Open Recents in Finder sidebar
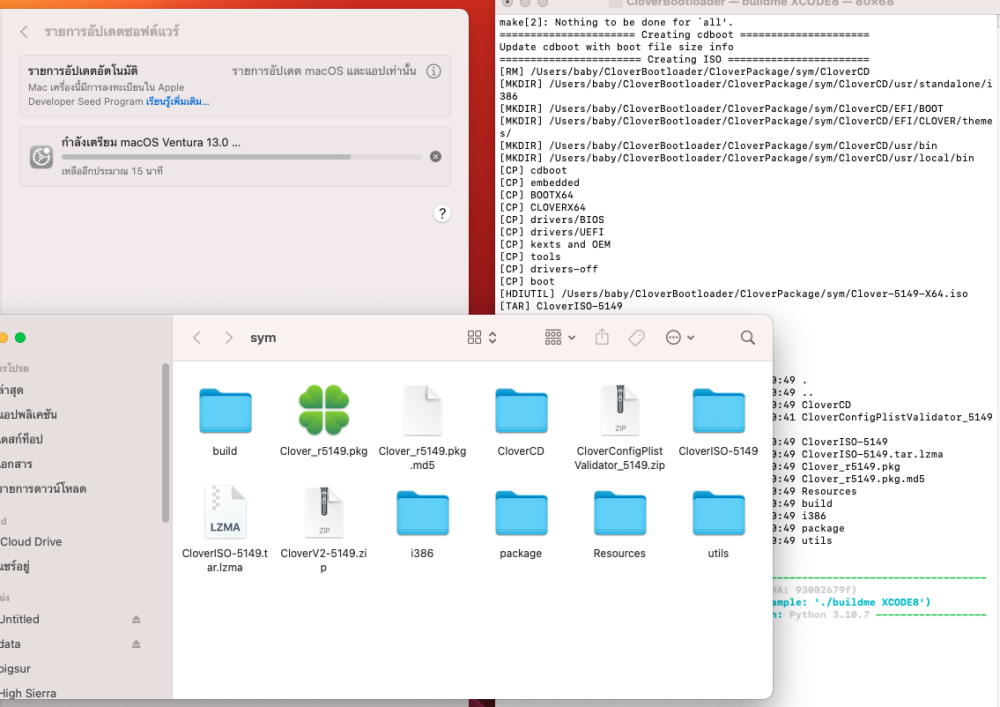This screenshot has height=707, width=1000. [12, 390]
